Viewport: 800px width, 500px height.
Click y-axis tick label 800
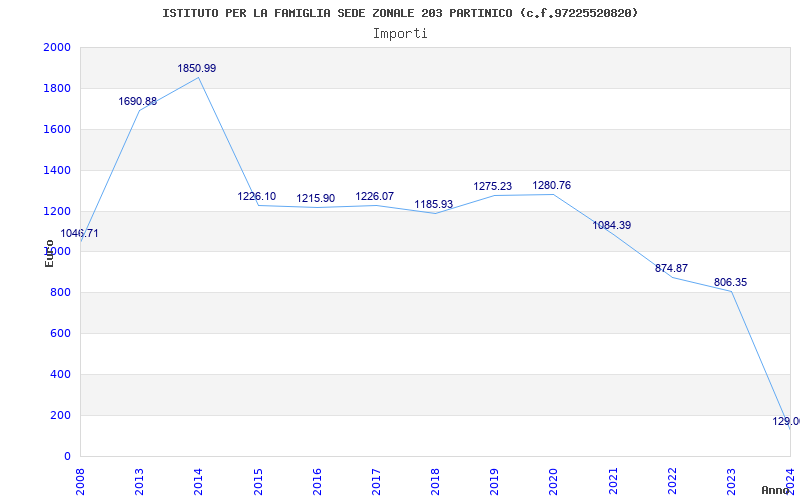tap(61, 293)
